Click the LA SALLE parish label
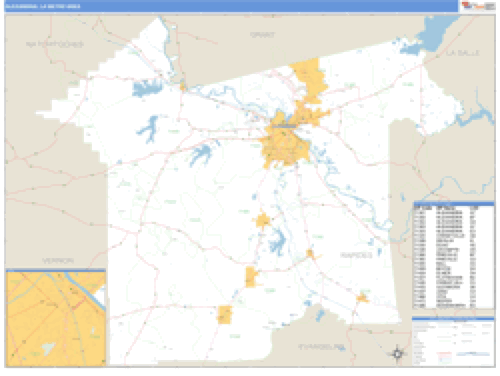 click(x=463, y=53)
